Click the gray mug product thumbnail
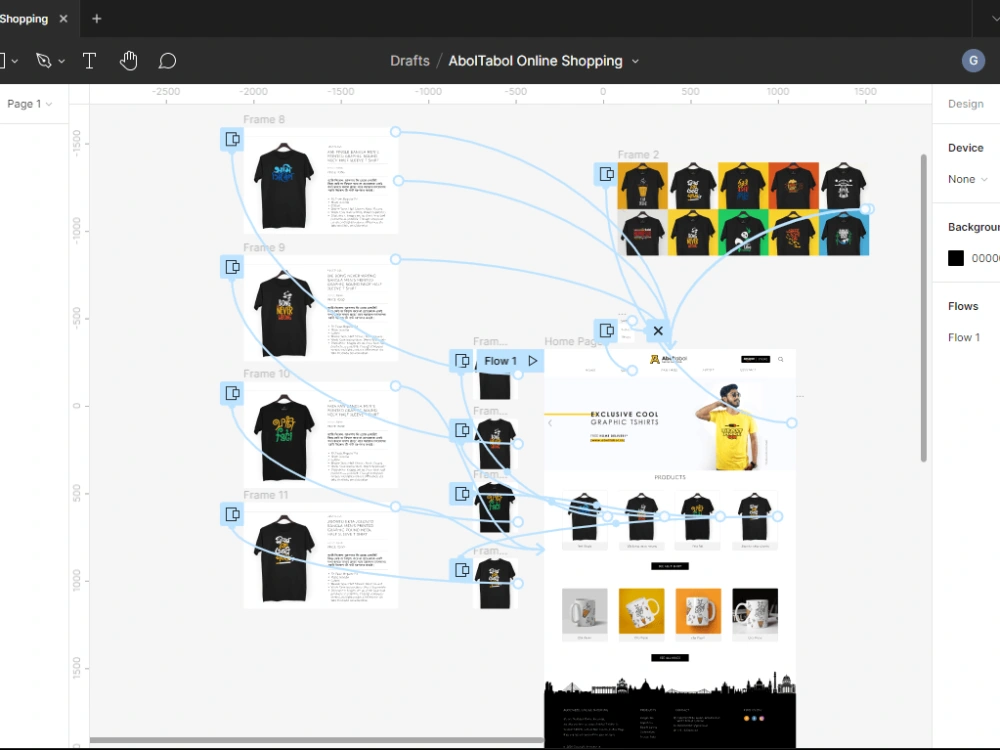This screenshot has height=750, width=1000. 584,611
